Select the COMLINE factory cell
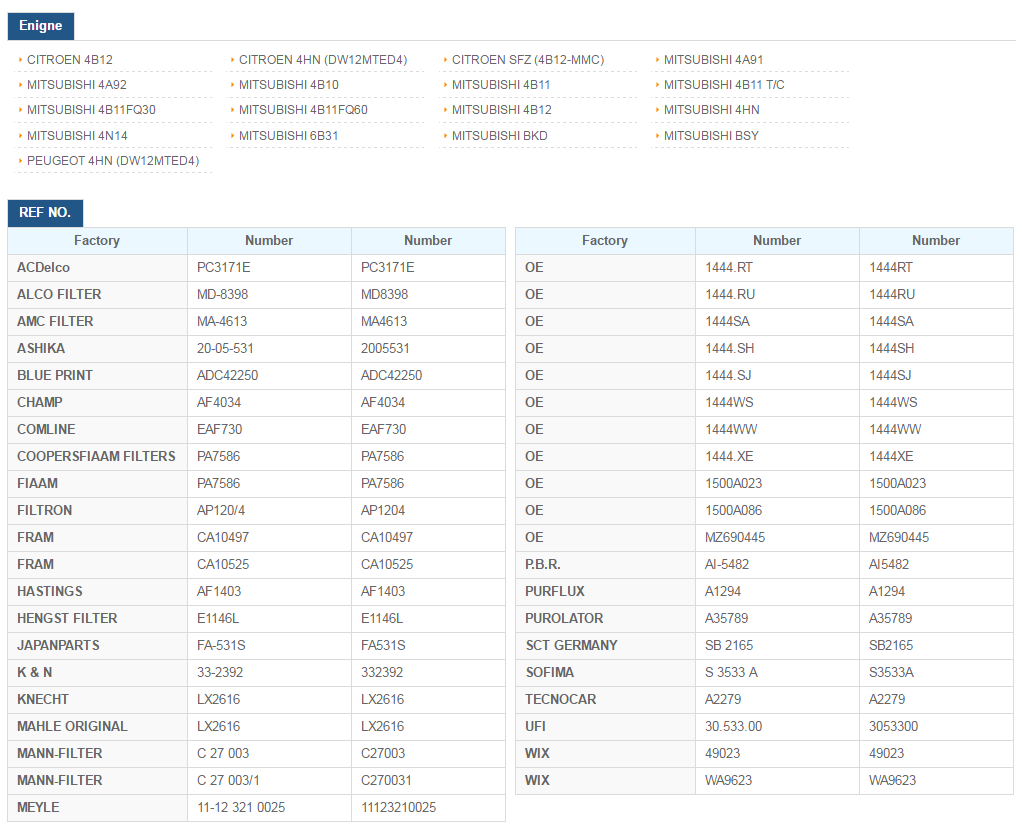This screenshot has height=831, width=1022. point(97,430)
